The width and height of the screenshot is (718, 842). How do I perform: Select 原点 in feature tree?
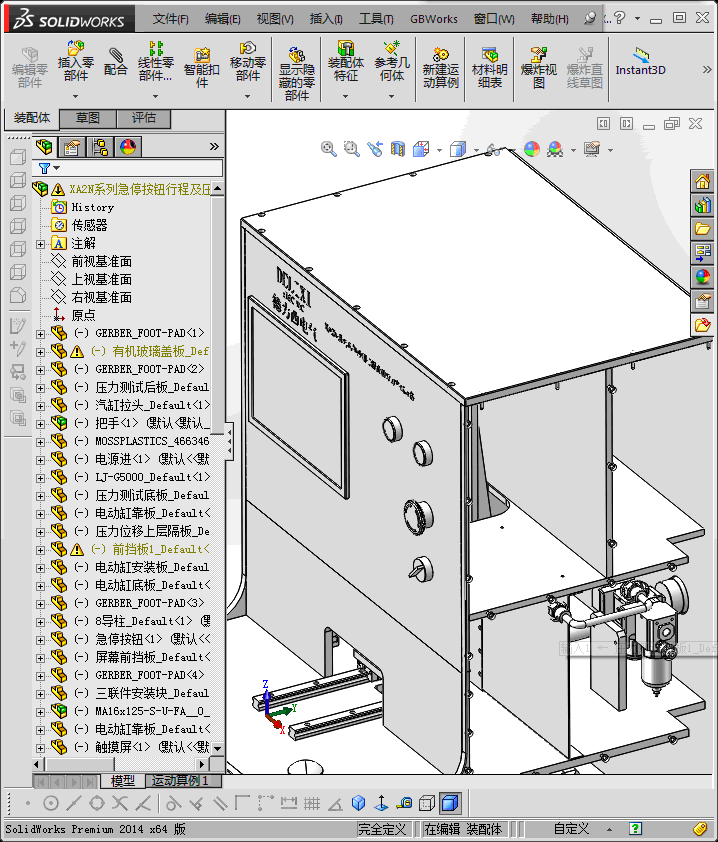83,315
